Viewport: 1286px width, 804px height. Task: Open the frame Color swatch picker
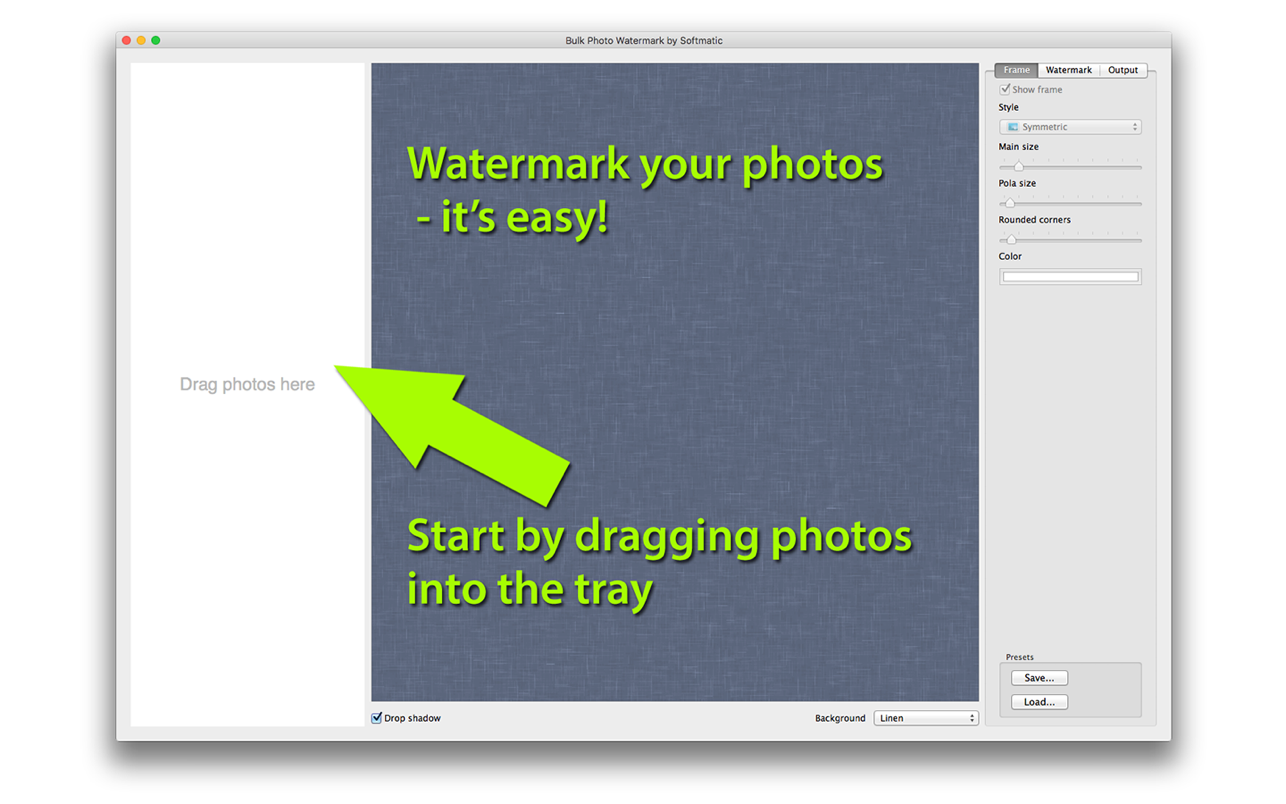pos(1070,277)
